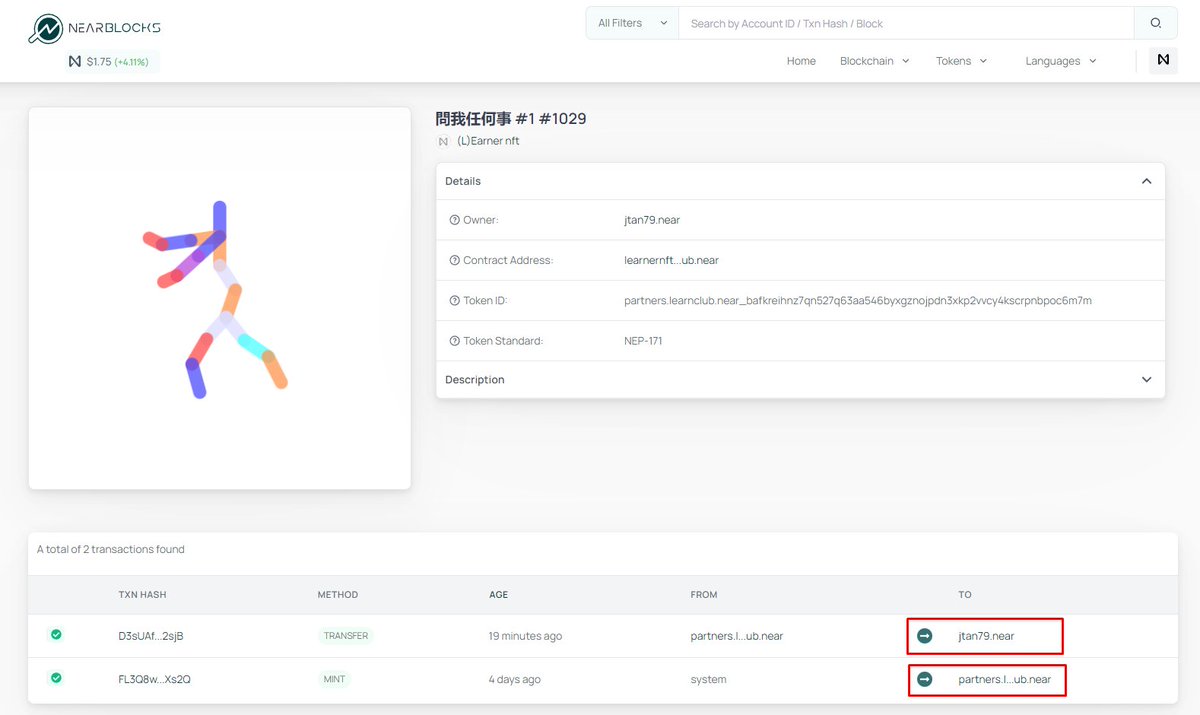1200x715 pixels.
Task: Click the MINT method badge
Action: (x=334, y=679)
